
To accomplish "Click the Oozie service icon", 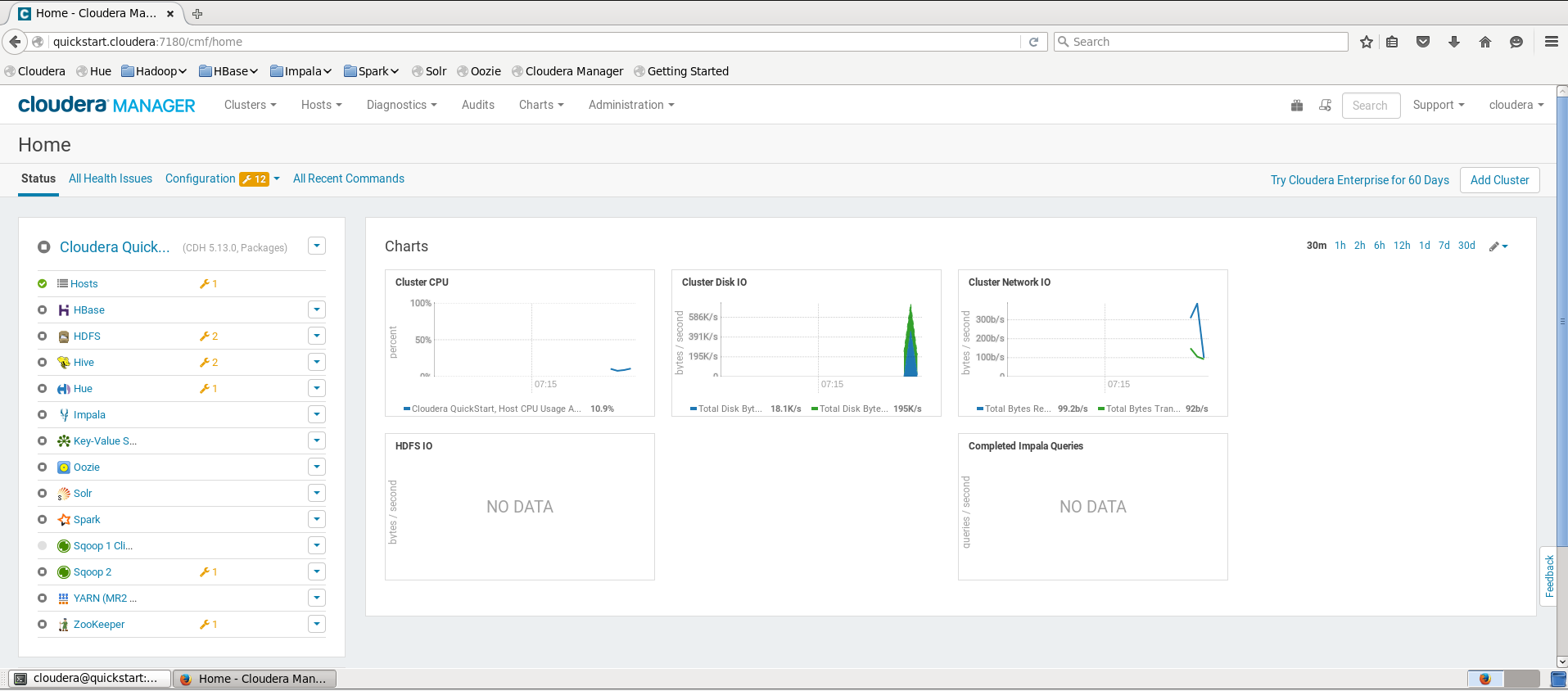I will pos(63,467).
